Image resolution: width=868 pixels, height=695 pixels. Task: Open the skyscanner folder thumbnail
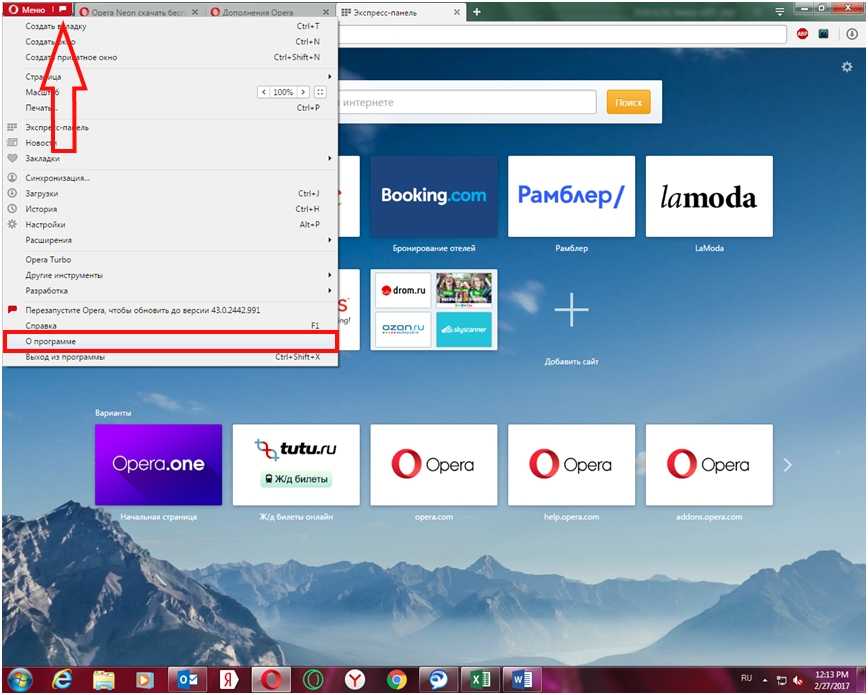(464, 330)
